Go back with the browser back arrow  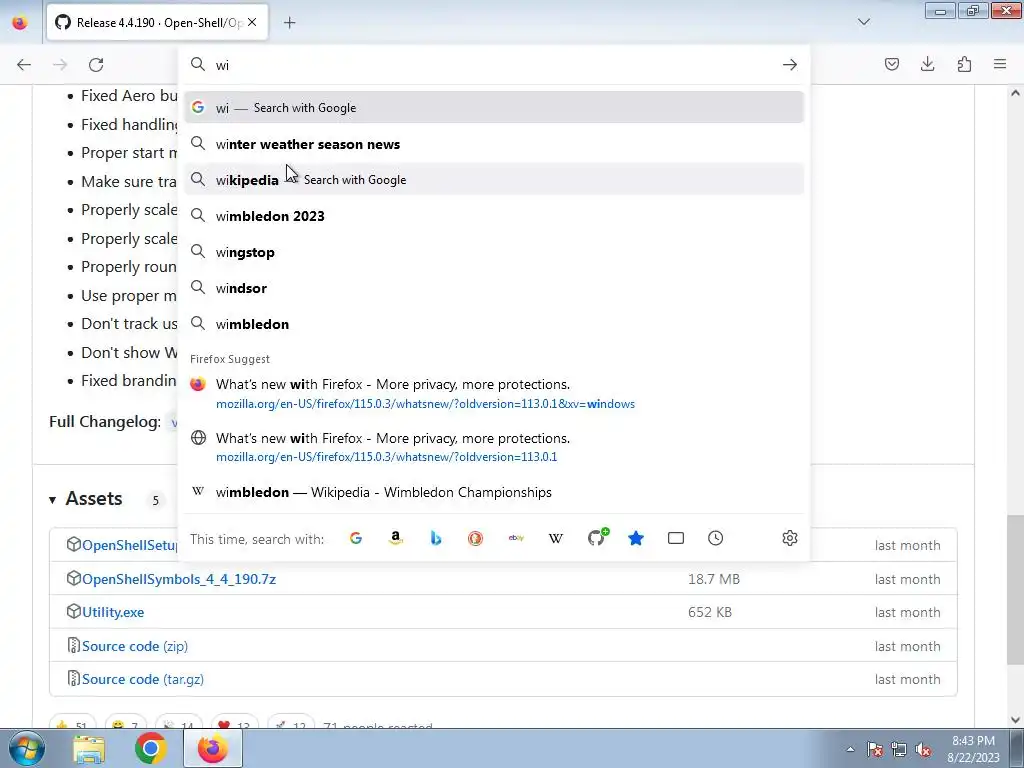tap(24, 65)
